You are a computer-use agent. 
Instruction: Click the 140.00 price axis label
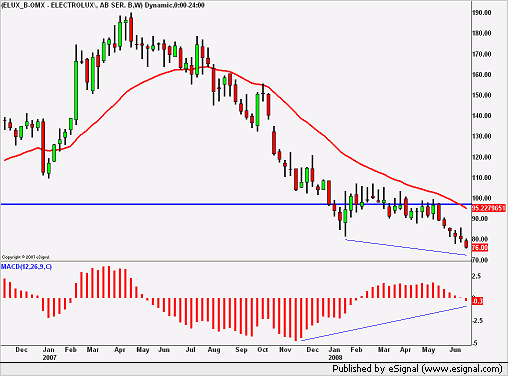click(x=482, y=116)
